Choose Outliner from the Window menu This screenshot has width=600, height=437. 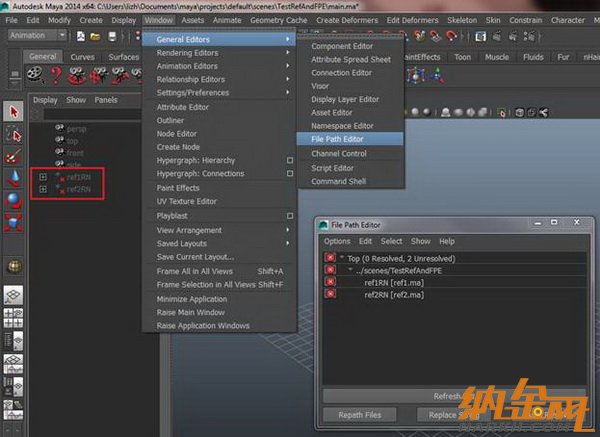tap(220, 120)
